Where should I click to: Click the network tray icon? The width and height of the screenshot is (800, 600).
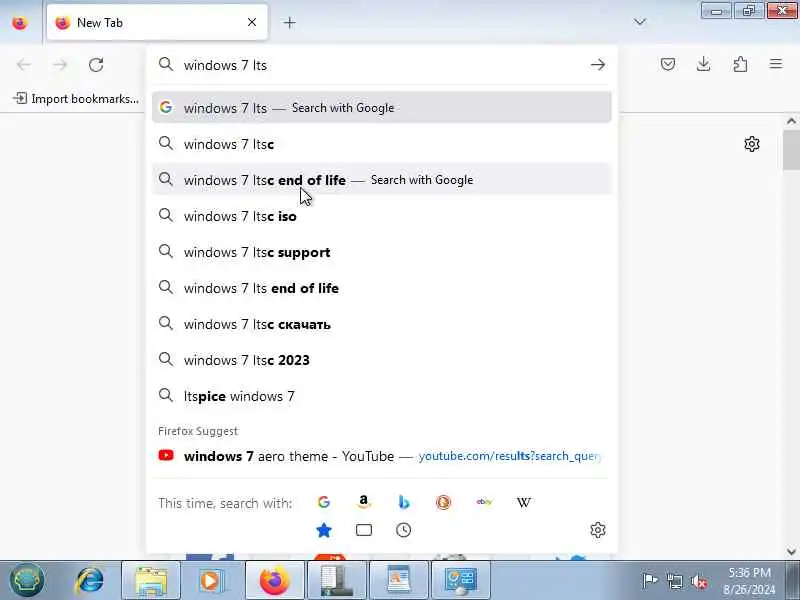point(675,581)
